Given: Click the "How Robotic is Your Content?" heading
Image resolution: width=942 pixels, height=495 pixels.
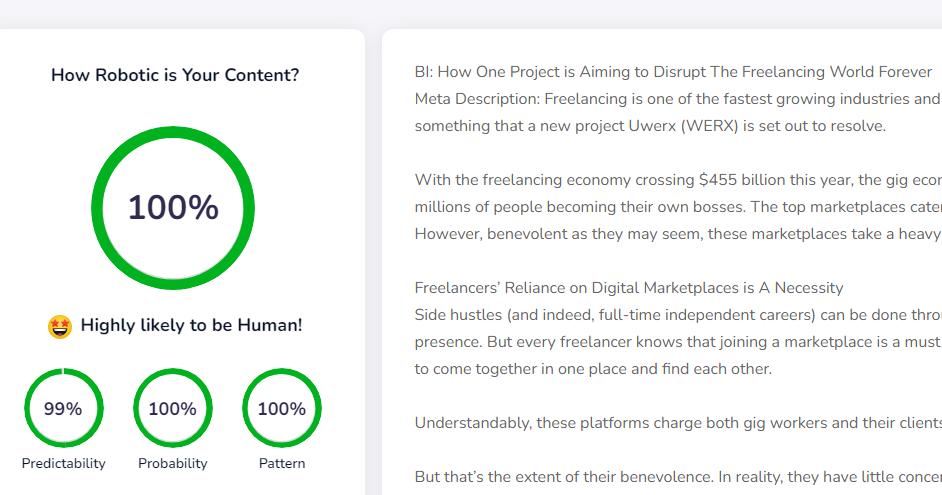Looking at the screenshot, I should [175, 75].
